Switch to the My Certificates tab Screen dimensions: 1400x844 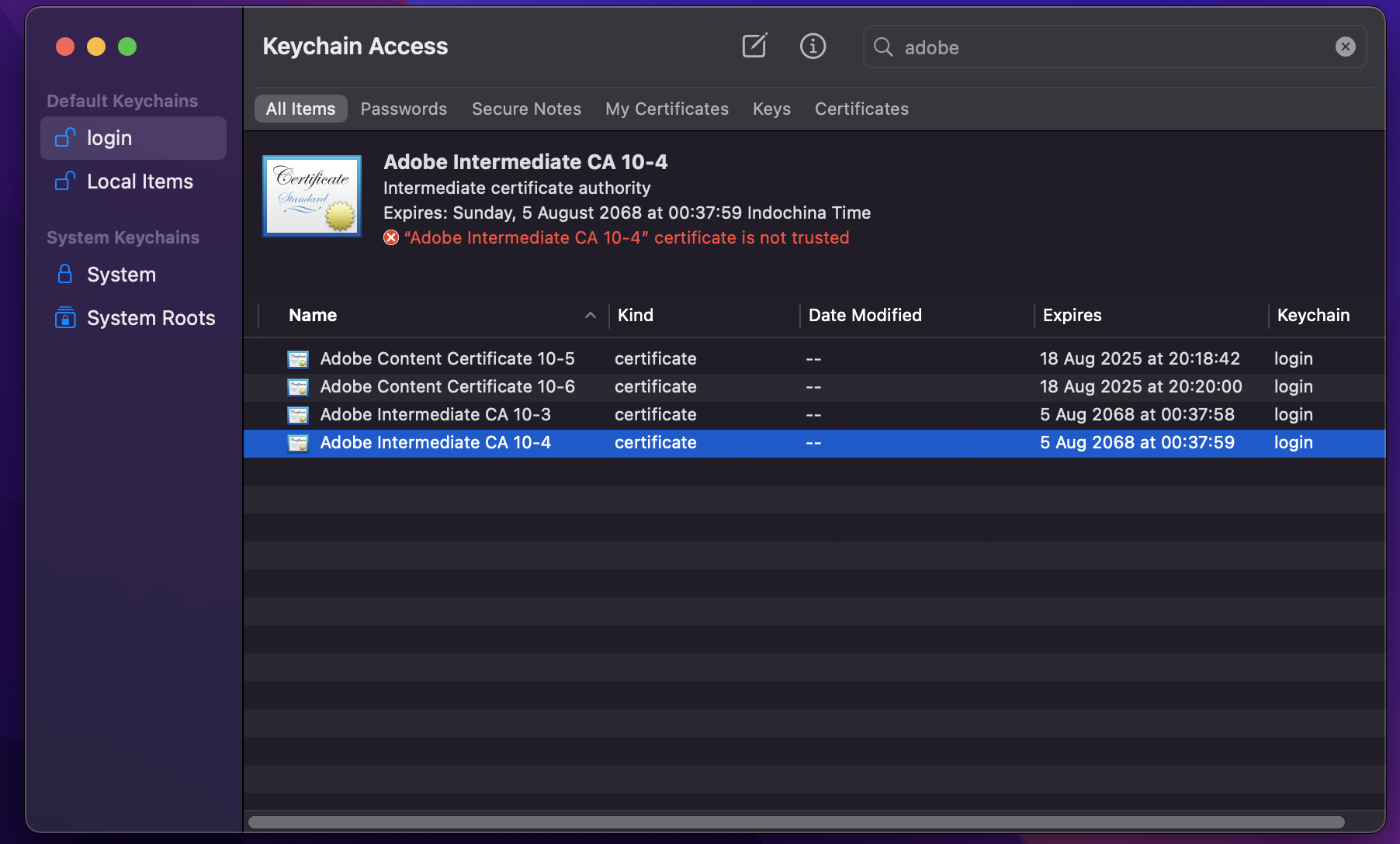pos(667,109)
